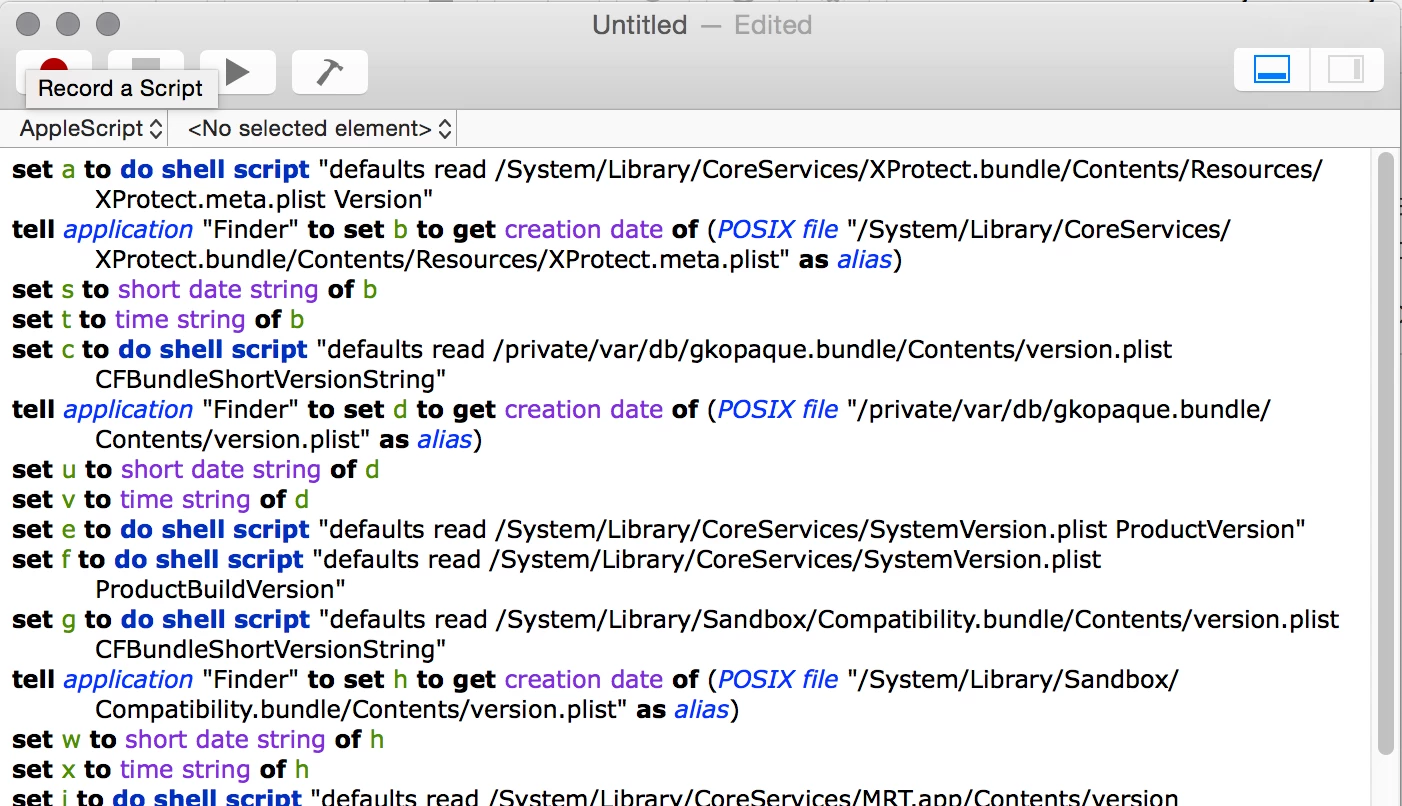Toggle the bottom log pane view button

click(x=1272, y=69)
